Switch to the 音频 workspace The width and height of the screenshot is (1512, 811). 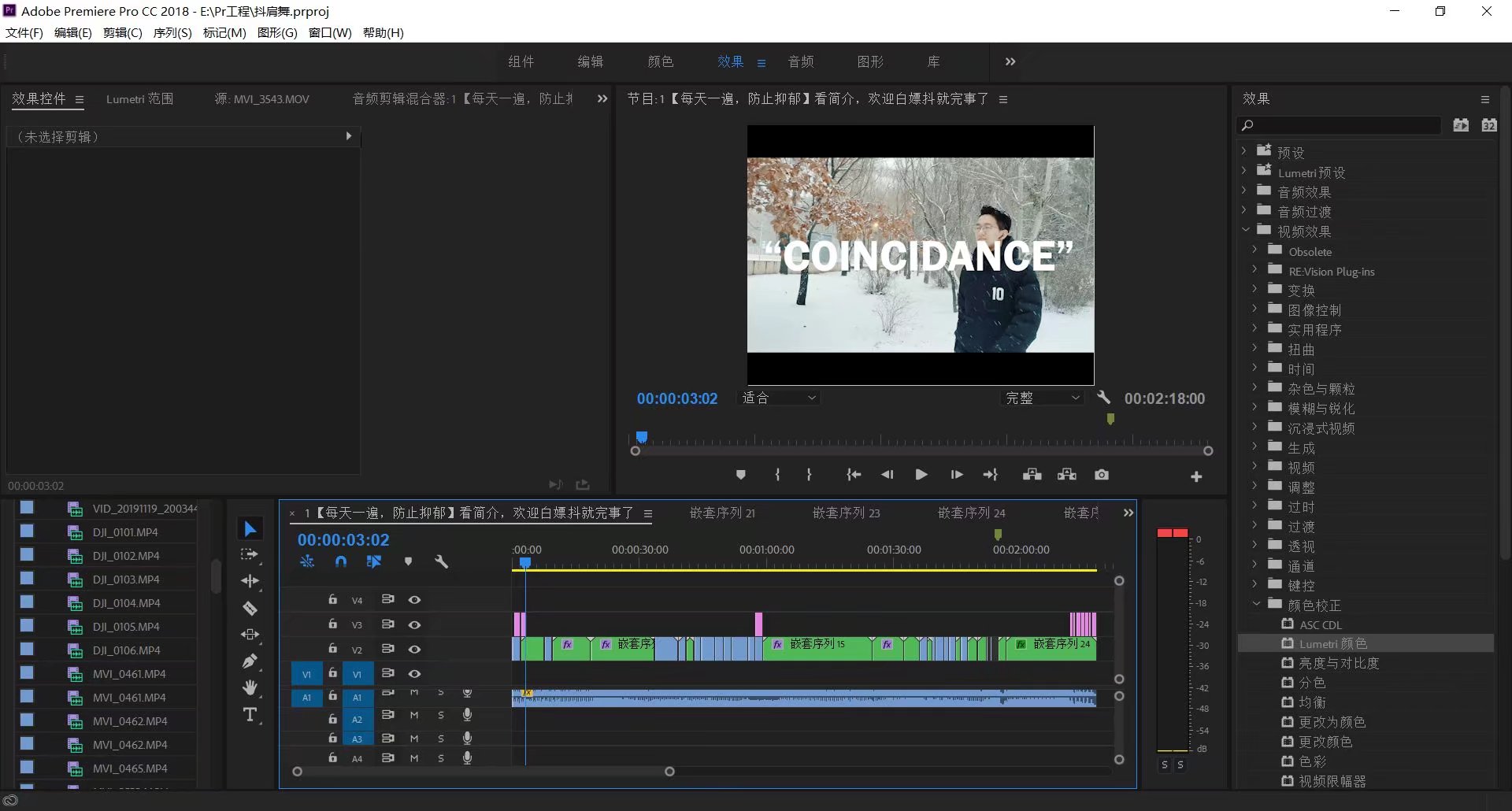801,61
